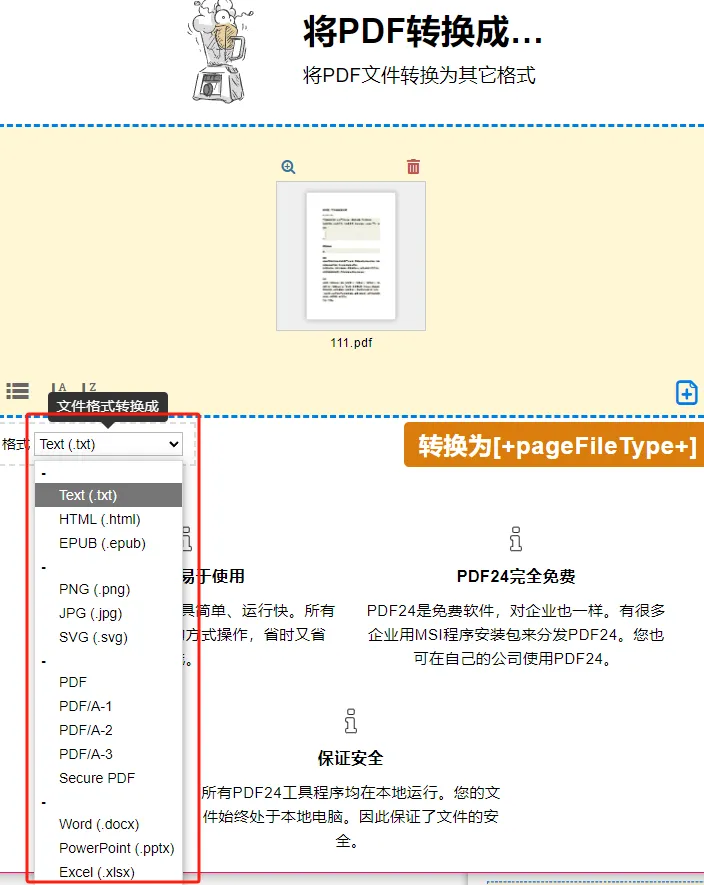Switch to list view icon
The image size is (704, 885).
click(x=18, y=391)
